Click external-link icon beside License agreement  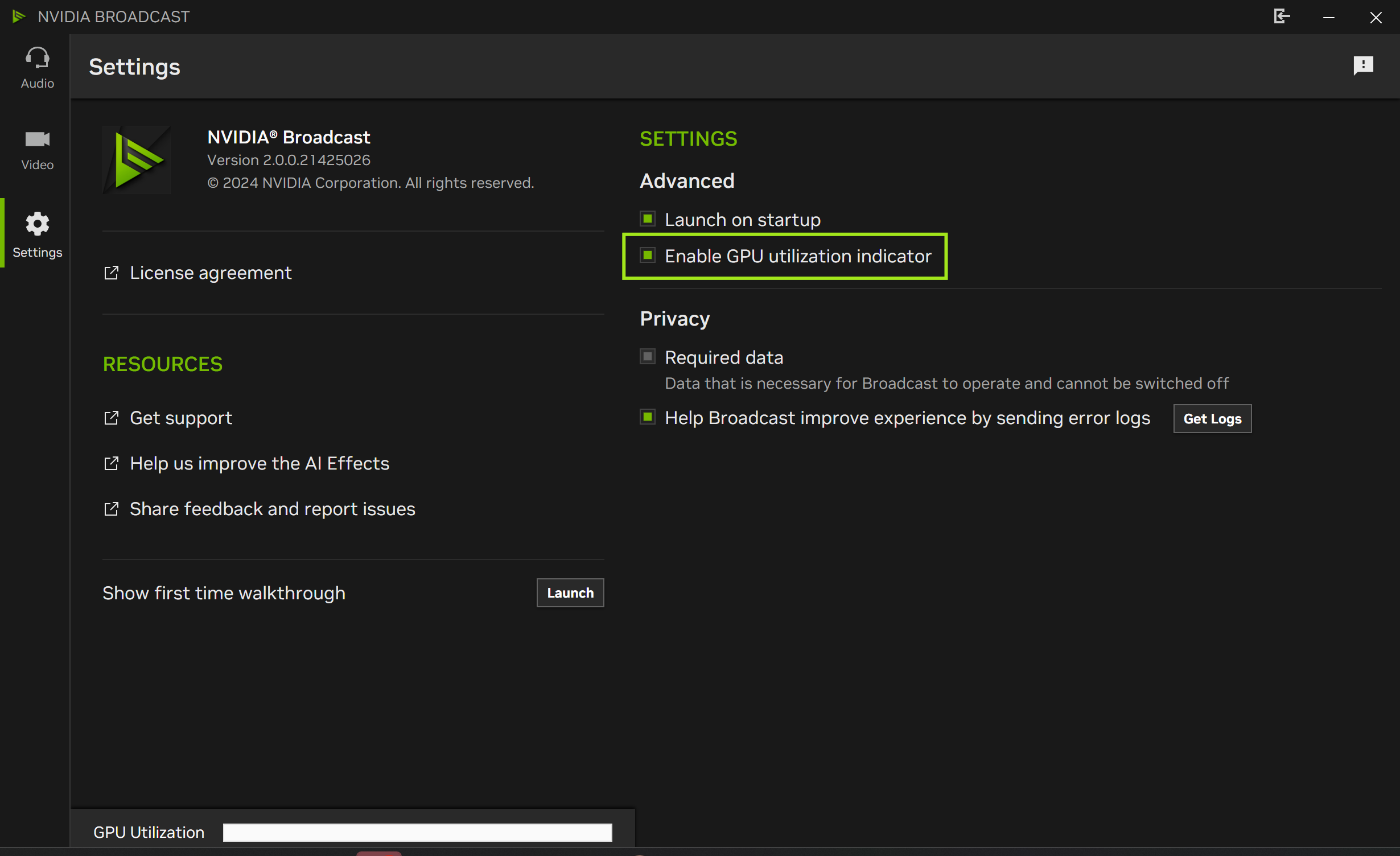(x=112, y=273)
